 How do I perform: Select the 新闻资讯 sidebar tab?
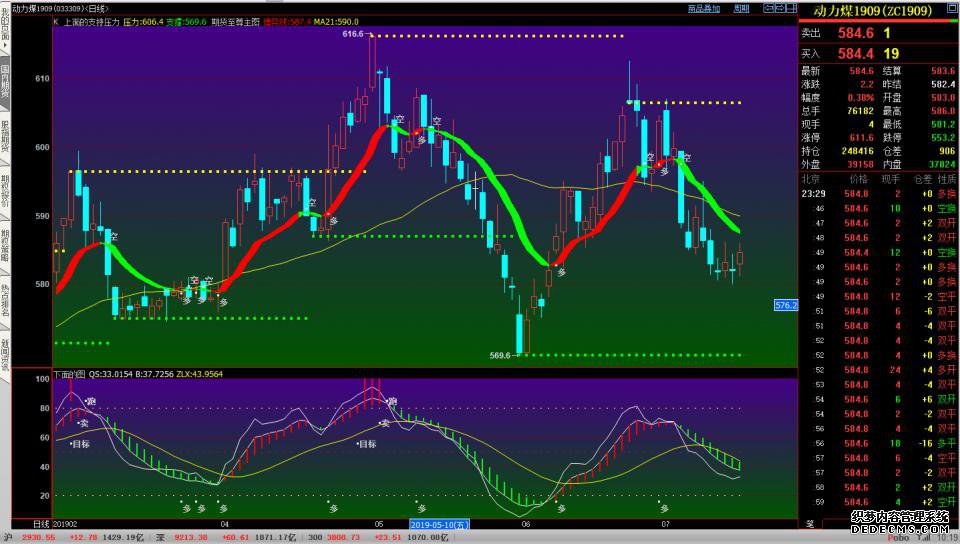[5, 355]
